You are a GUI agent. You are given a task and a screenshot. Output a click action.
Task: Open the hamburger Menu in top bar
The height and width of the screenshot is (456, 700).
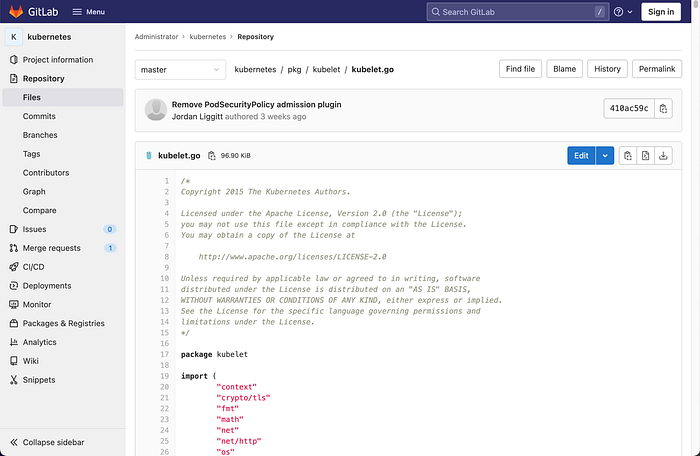[88, 12]
